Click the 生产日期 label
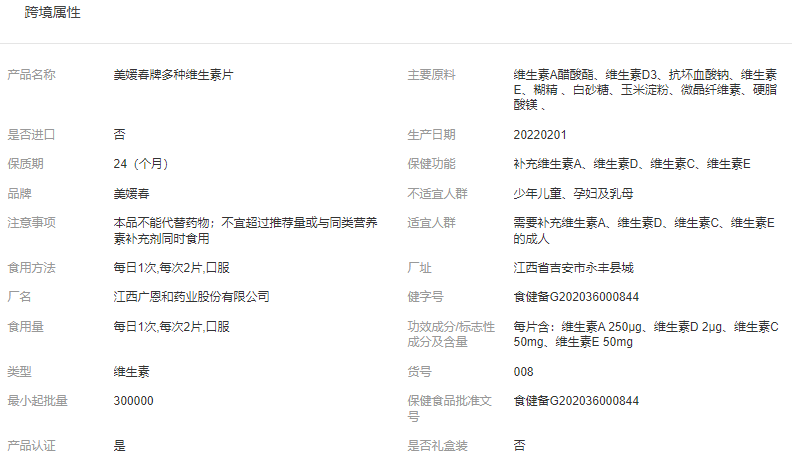 (431, 135)
